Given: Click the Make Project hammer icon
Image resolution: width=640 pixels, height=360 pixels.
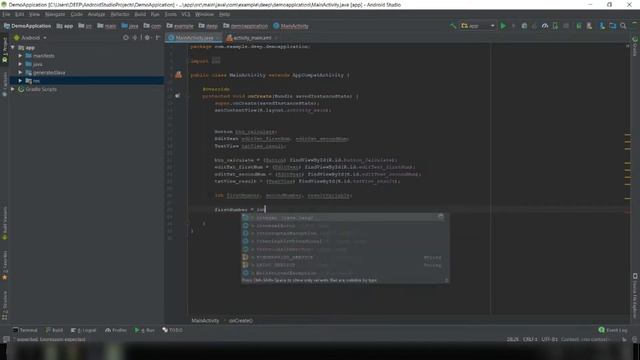Looking at the screenshot, I should coord(453,26).
